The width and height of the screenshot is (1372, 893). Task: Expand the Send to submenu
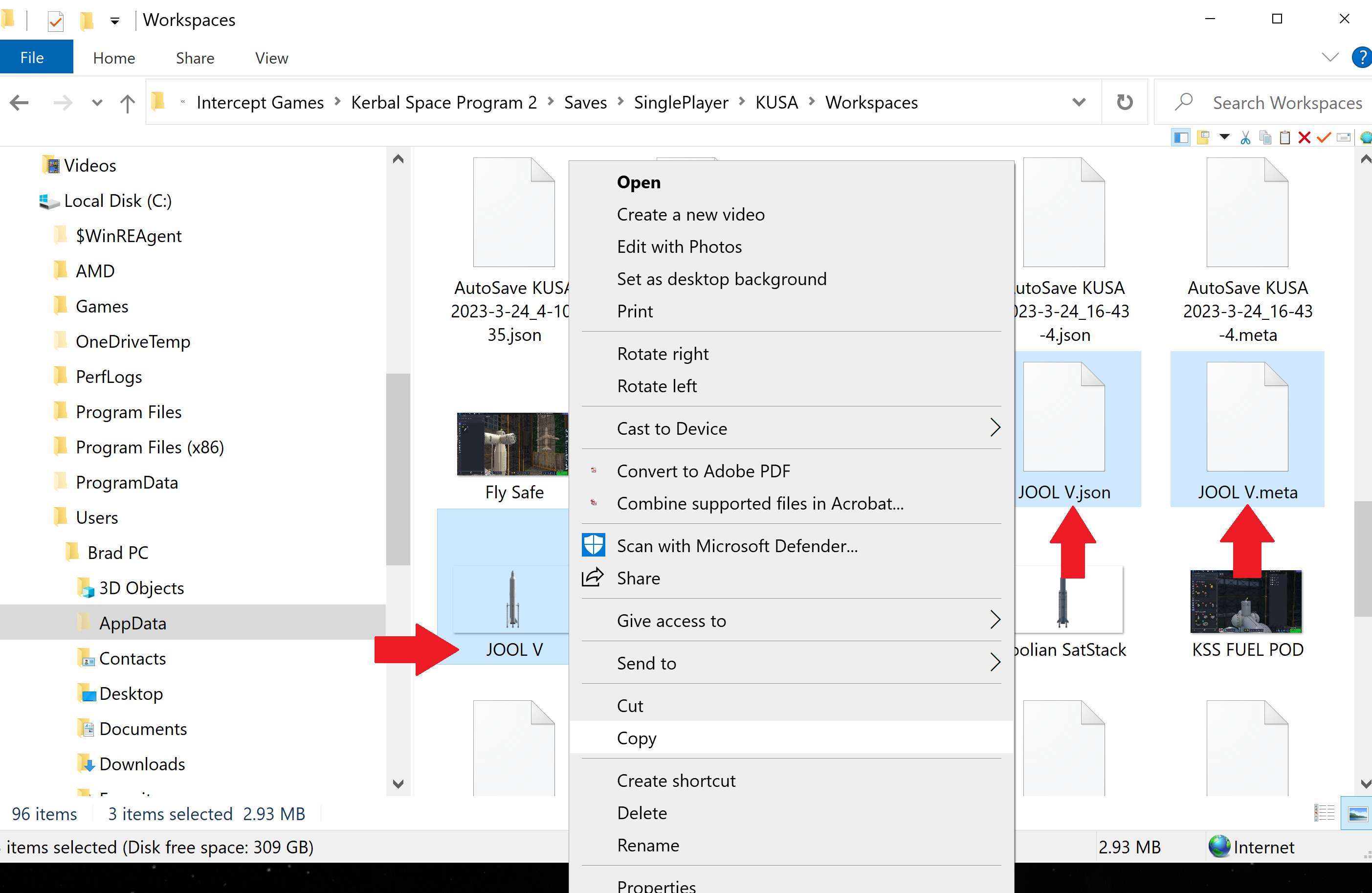coord(995,663)
